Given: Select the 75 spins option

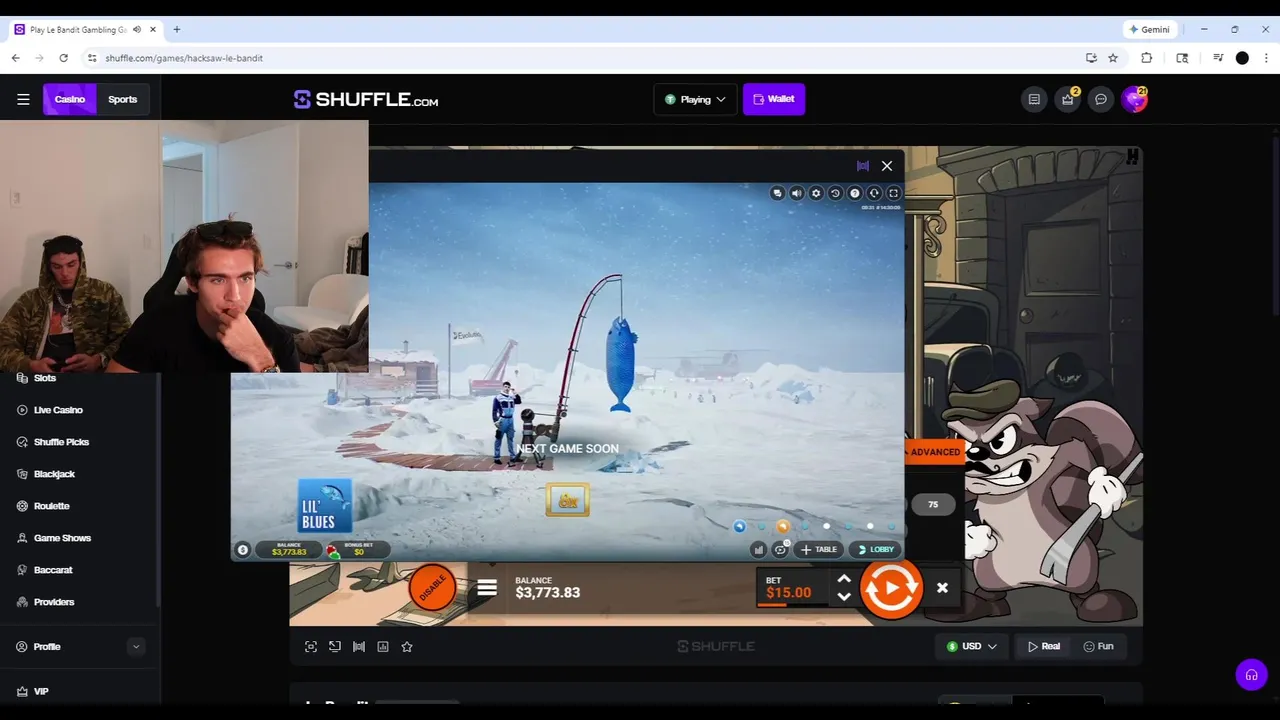Looking at the screenshot, I should point(933,505).
